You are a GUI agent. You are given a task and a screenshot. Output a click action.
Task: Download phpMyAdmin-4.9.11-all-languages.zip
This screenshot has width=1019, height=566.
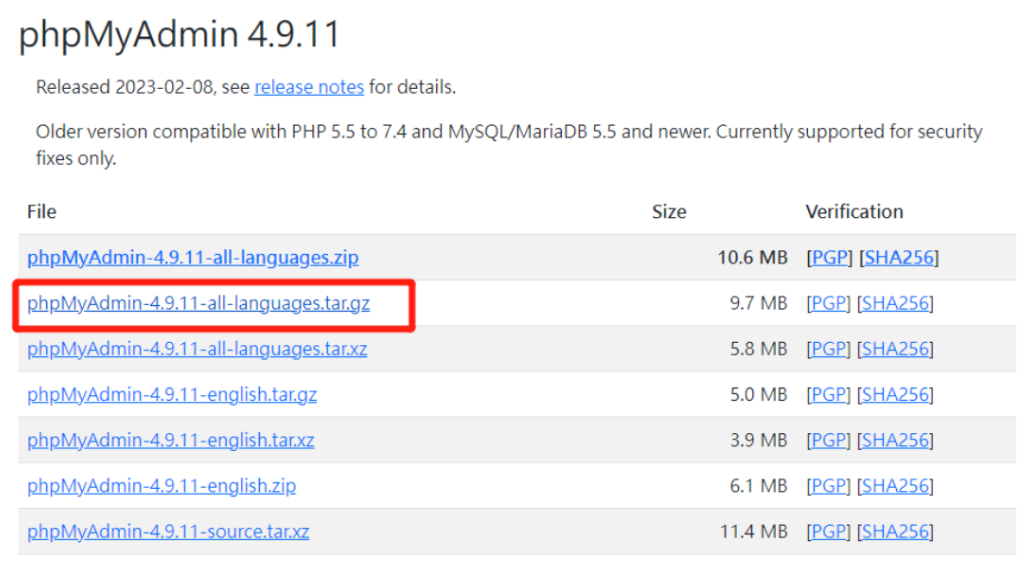193,258
